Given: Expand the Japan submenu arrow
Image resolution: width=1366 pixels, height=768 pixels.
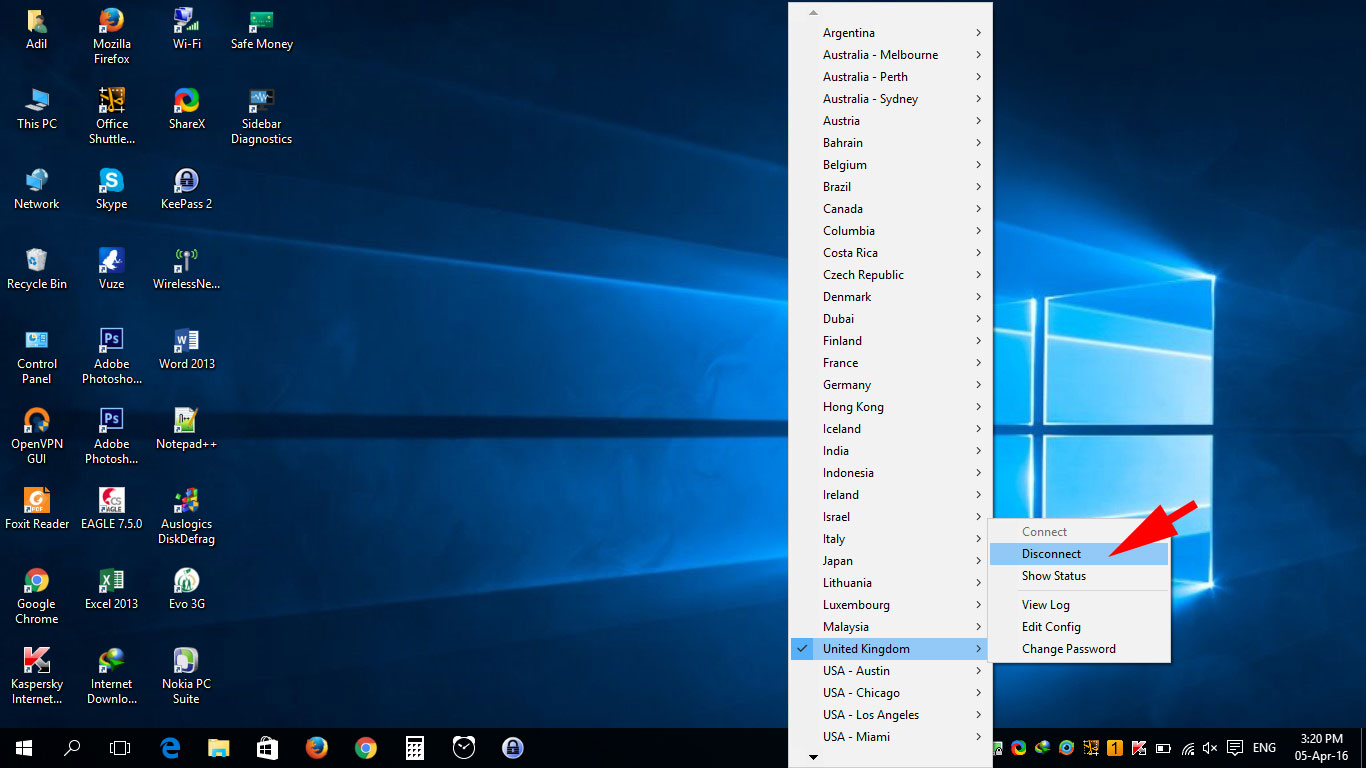Looking at the screenshot, I should (978, 561).
